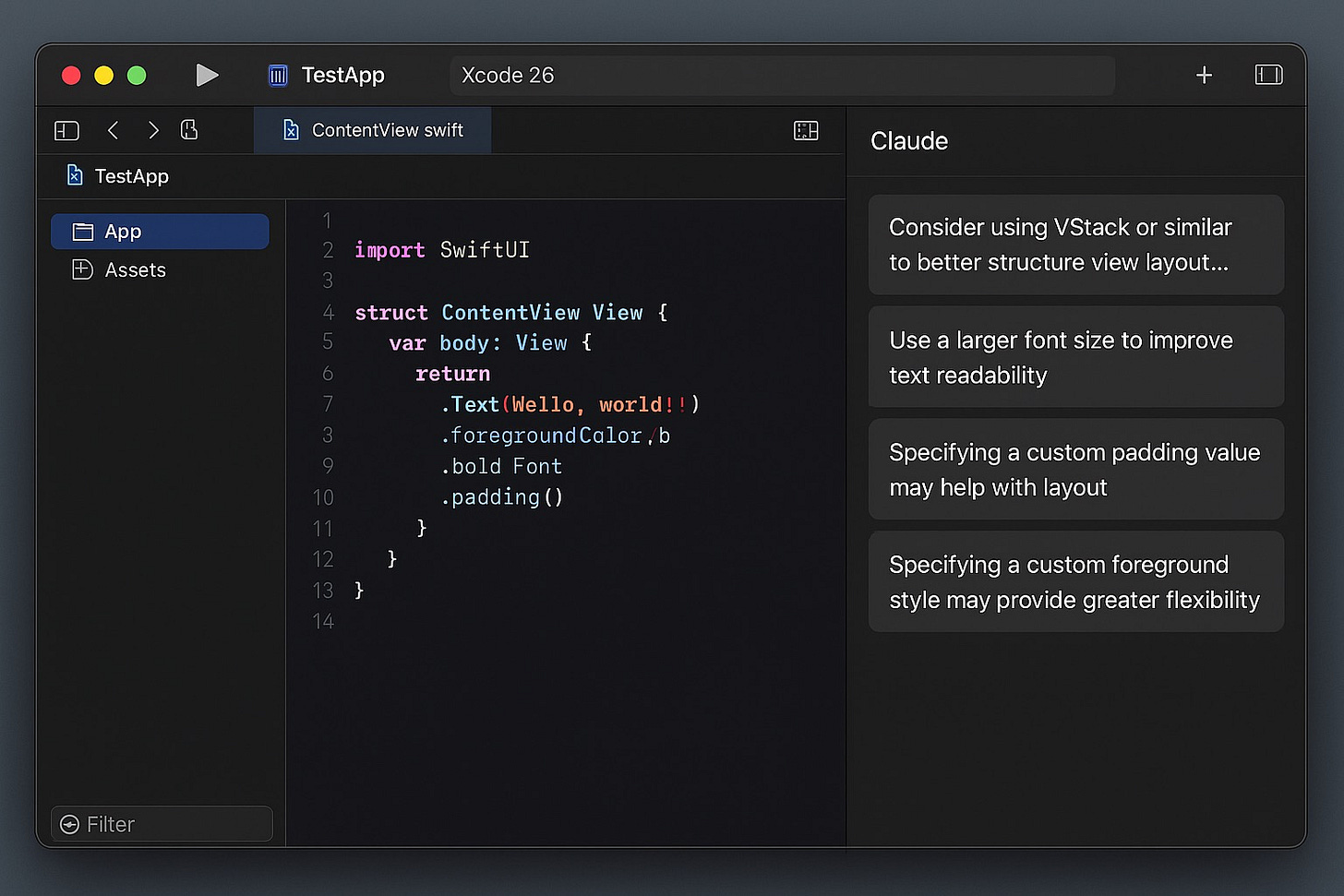Go back with the left chevron

(x=113, y=130)
